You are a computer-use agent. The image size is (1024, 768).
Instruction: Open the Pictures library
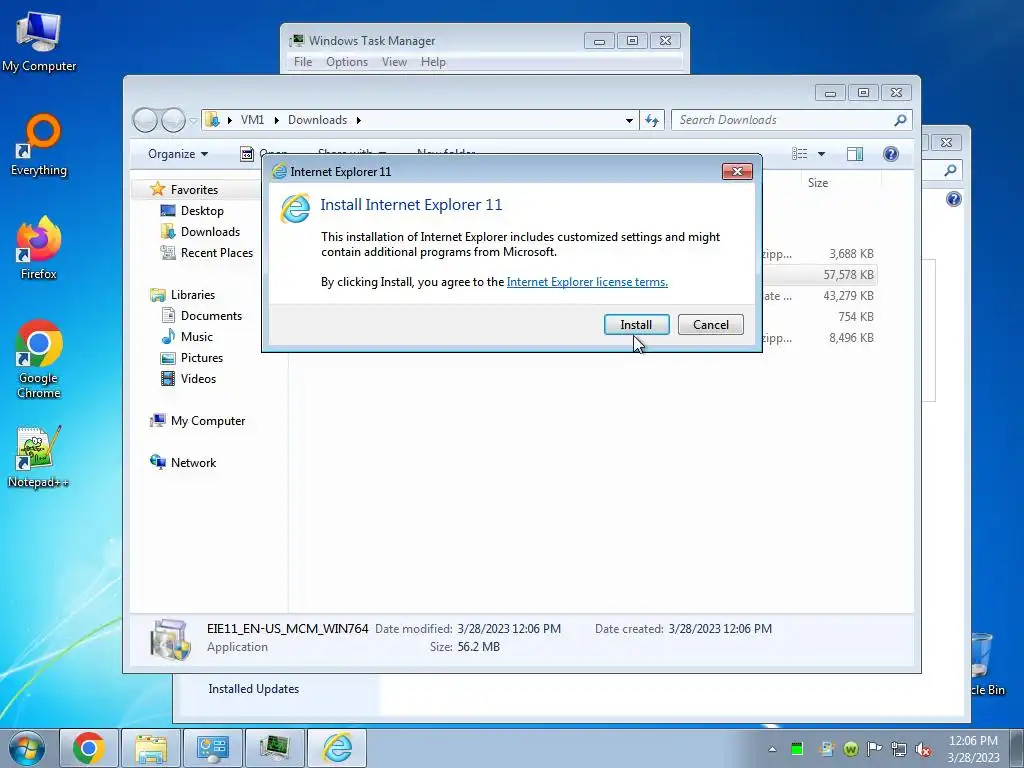pos(202,358)
